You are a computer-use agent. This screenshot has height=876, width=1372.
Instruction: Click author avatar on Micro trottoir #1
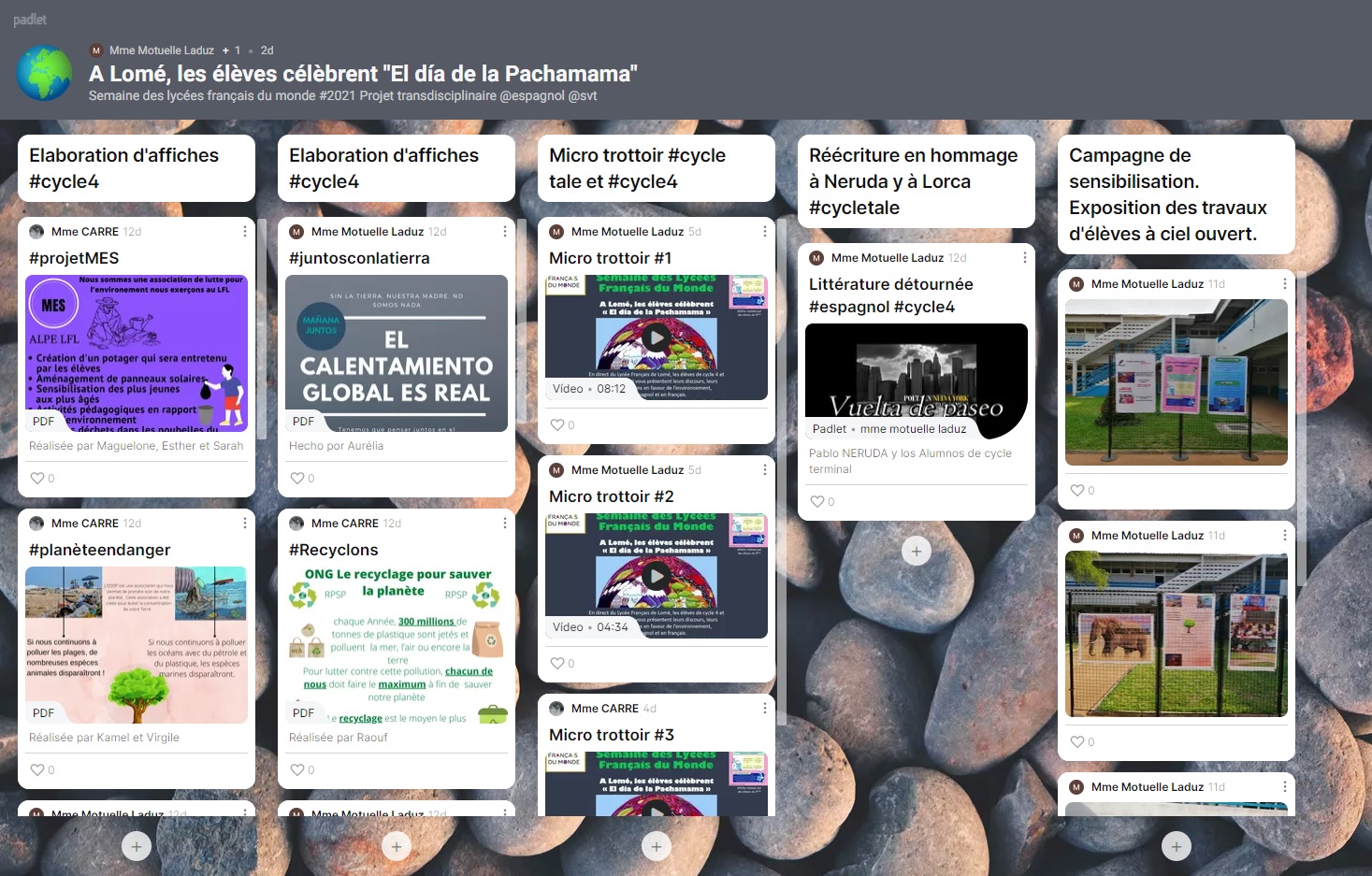[556, 232]
